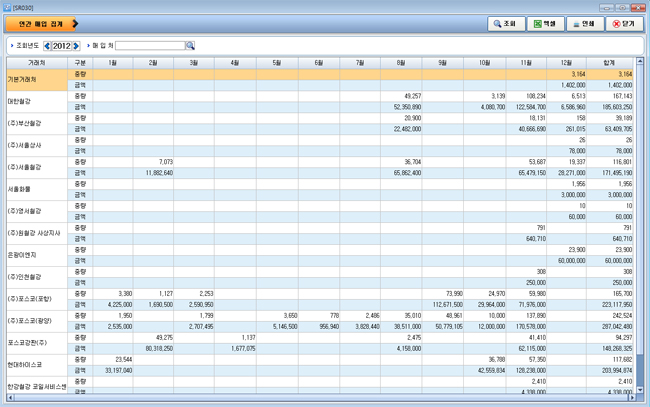Focus the 매입처 supplier input box

coord(150,46)
